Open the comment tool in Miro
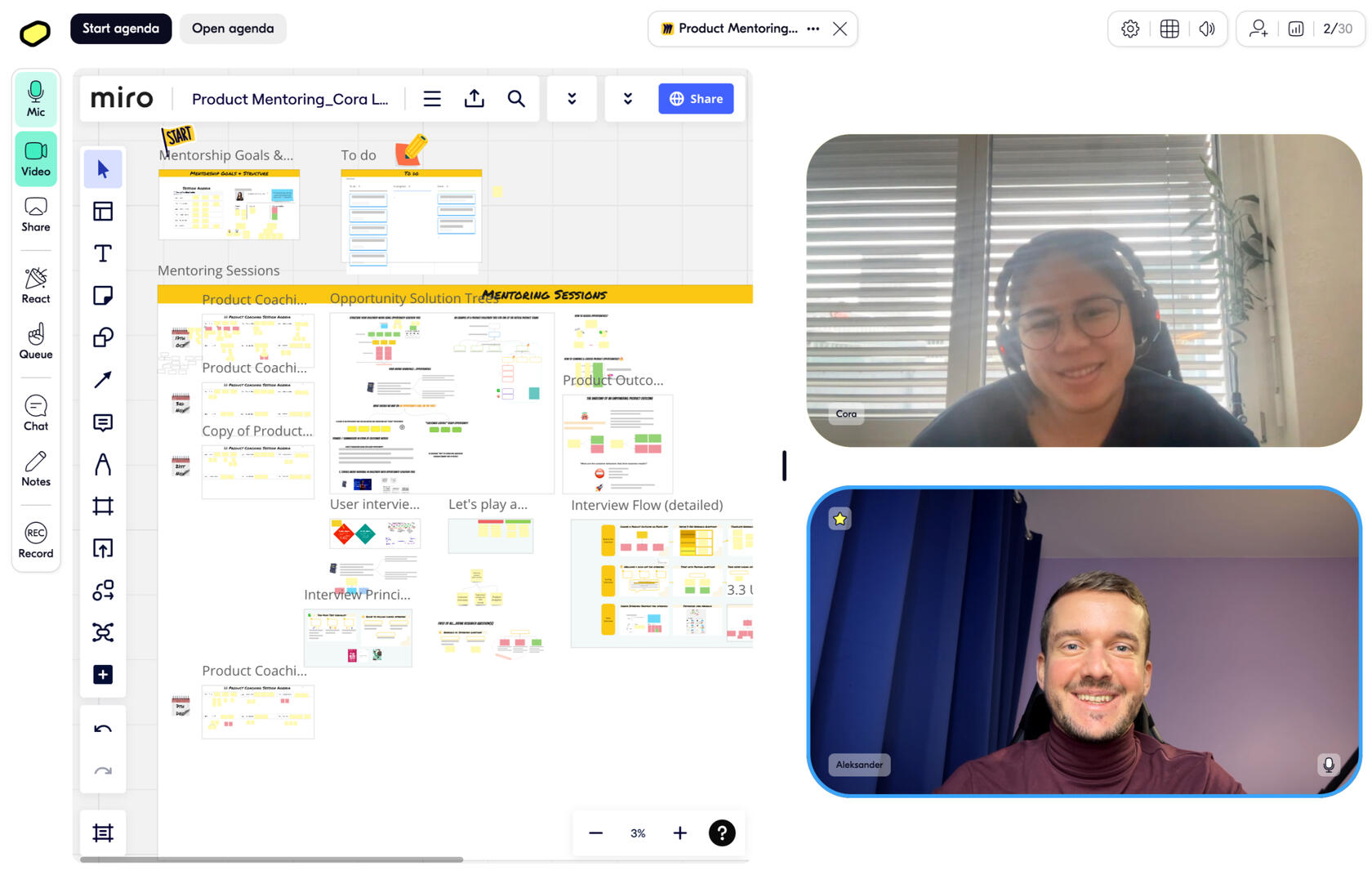This screenshot has height=875, width=1372. (103, 422)
